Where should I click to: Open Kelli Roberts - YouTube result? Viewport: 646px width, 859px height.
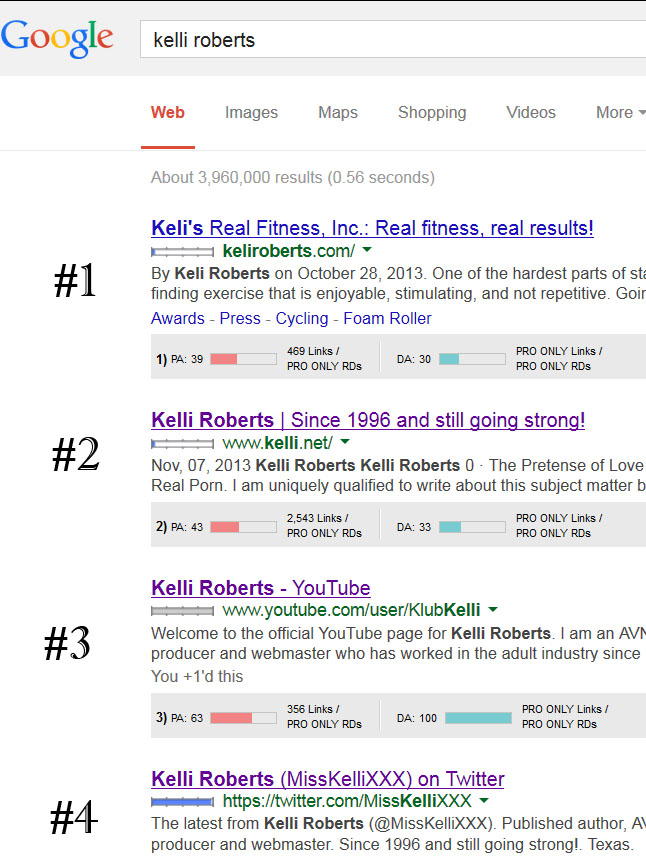tap(261, 588)
